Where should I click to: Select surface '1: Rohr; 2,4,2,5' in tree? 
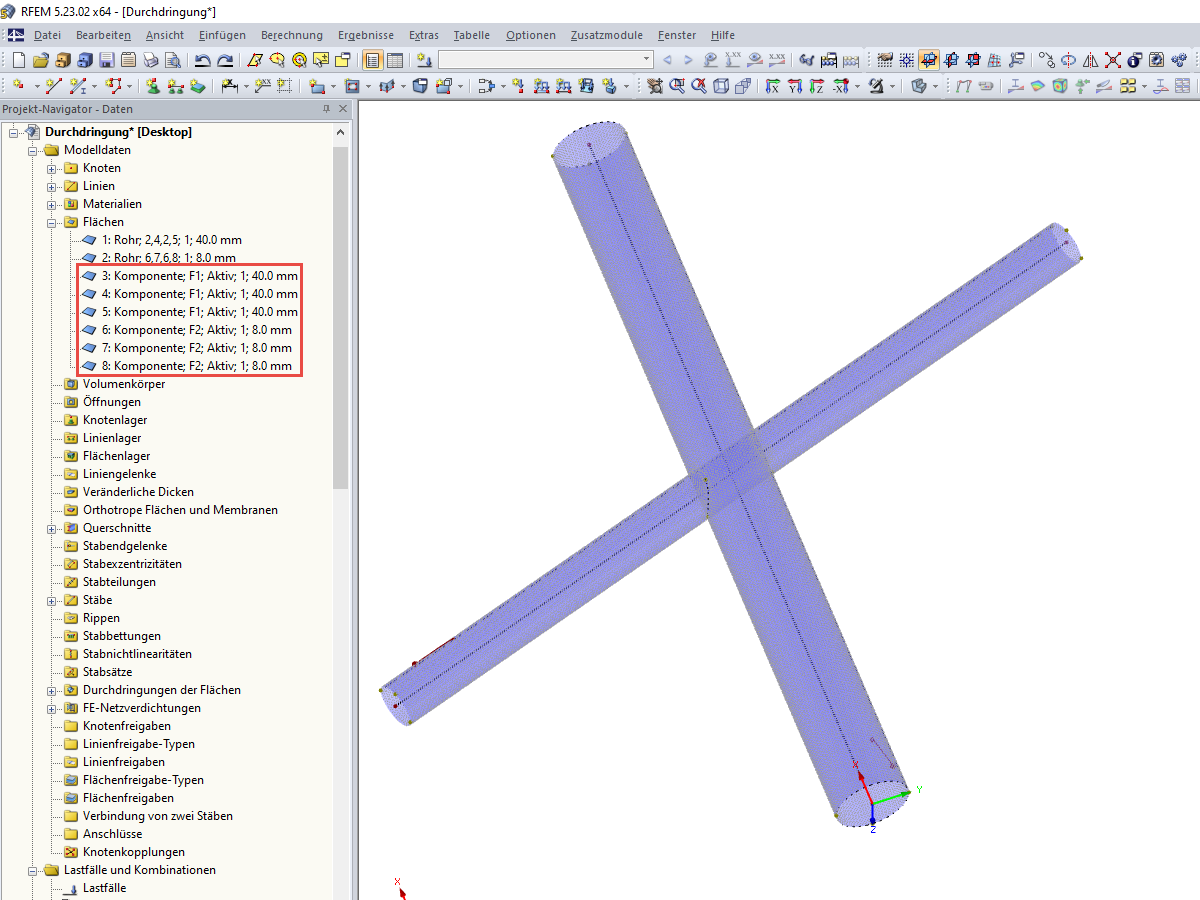click(x=171, y=240)
